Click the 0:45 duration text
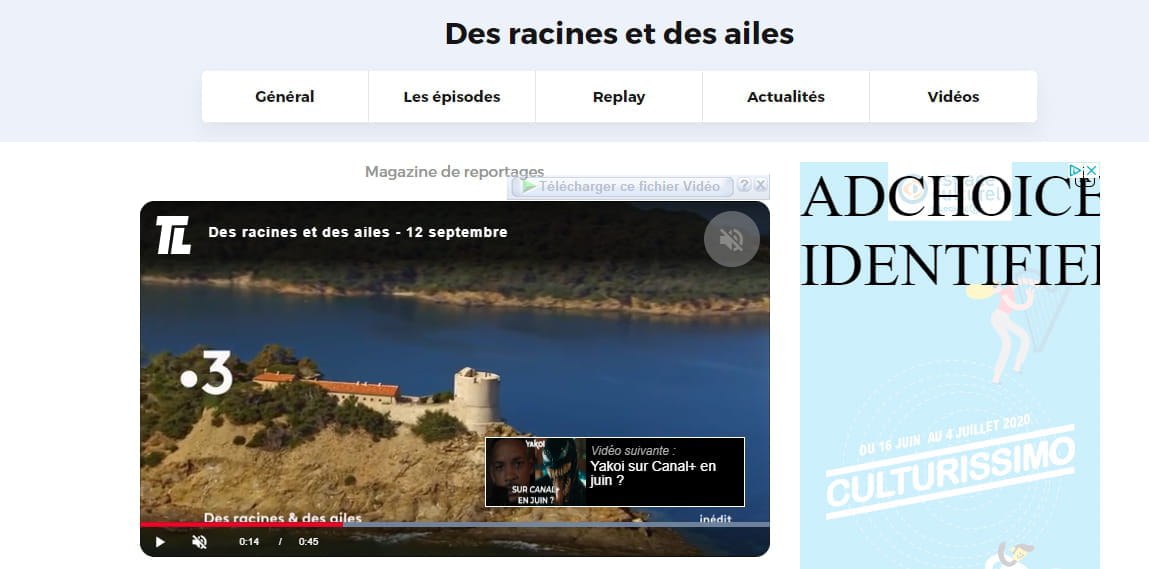The width and height of the screenshot is (1149, 569). (x=309, y=542)
